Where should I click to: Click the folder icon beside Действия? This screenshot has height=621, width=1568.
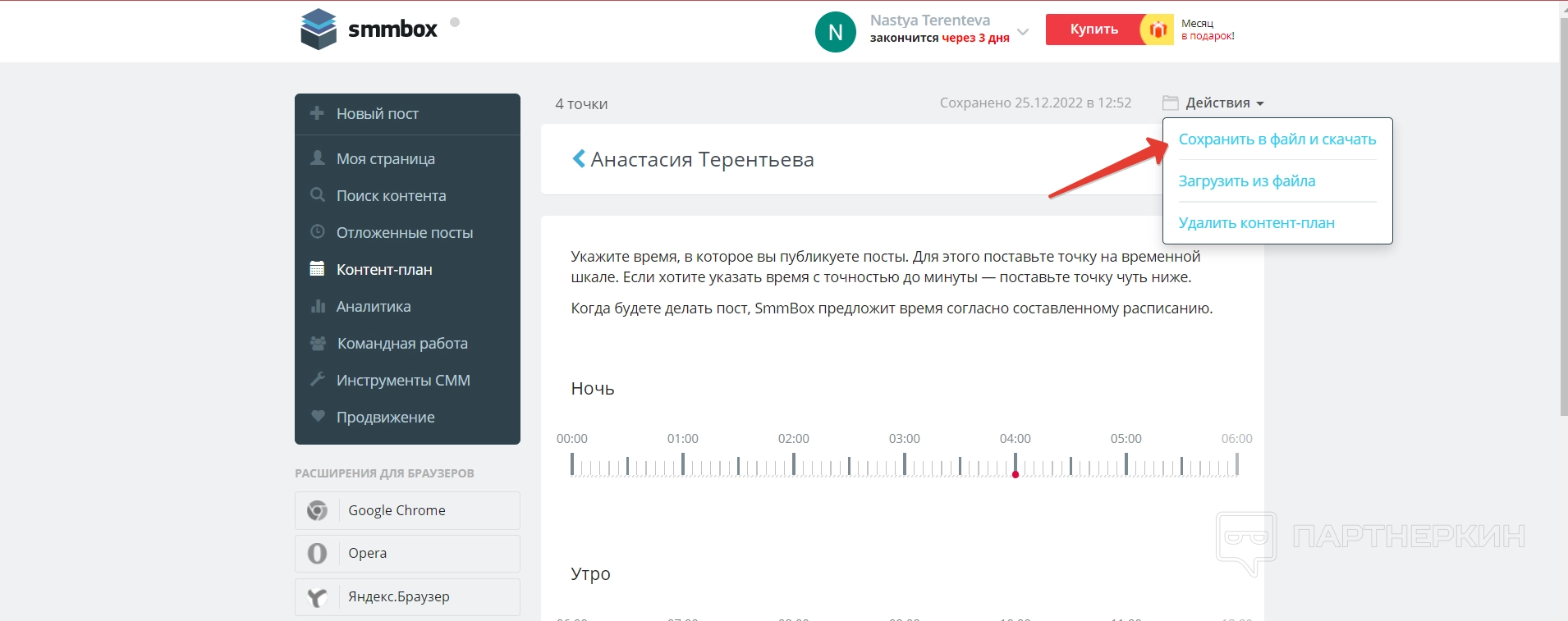click(x=1171, y=103)
